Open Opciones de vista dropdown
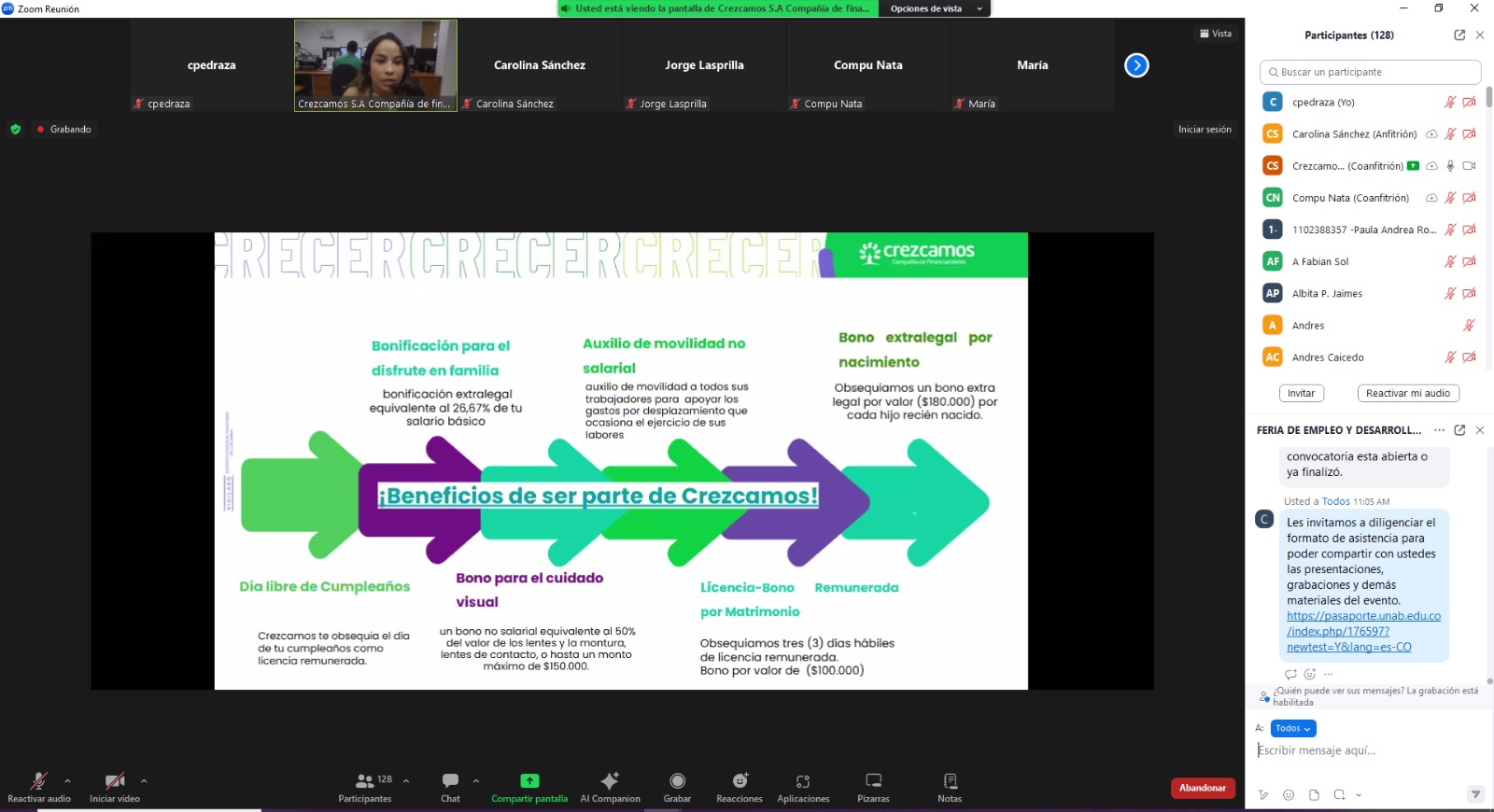This screenshot has width=1494, height=812. 936,8
